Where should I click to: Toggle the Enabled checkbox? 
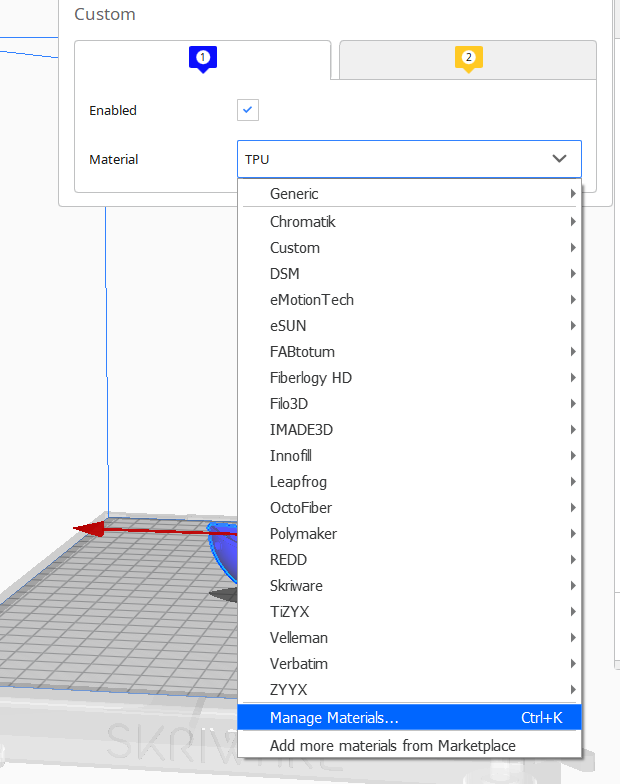pos(248,110)
